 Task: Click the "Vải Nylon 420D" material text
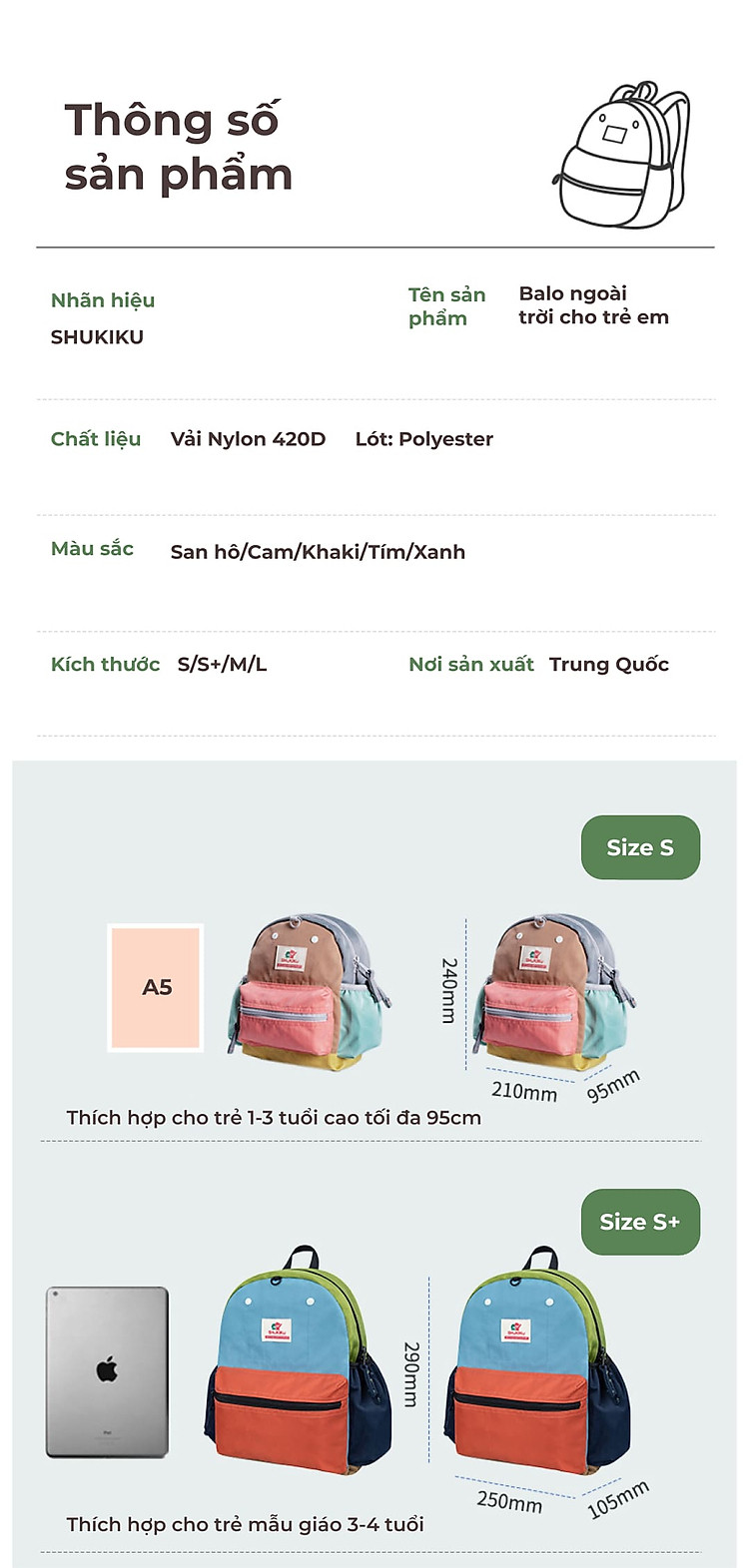(248, 439)
